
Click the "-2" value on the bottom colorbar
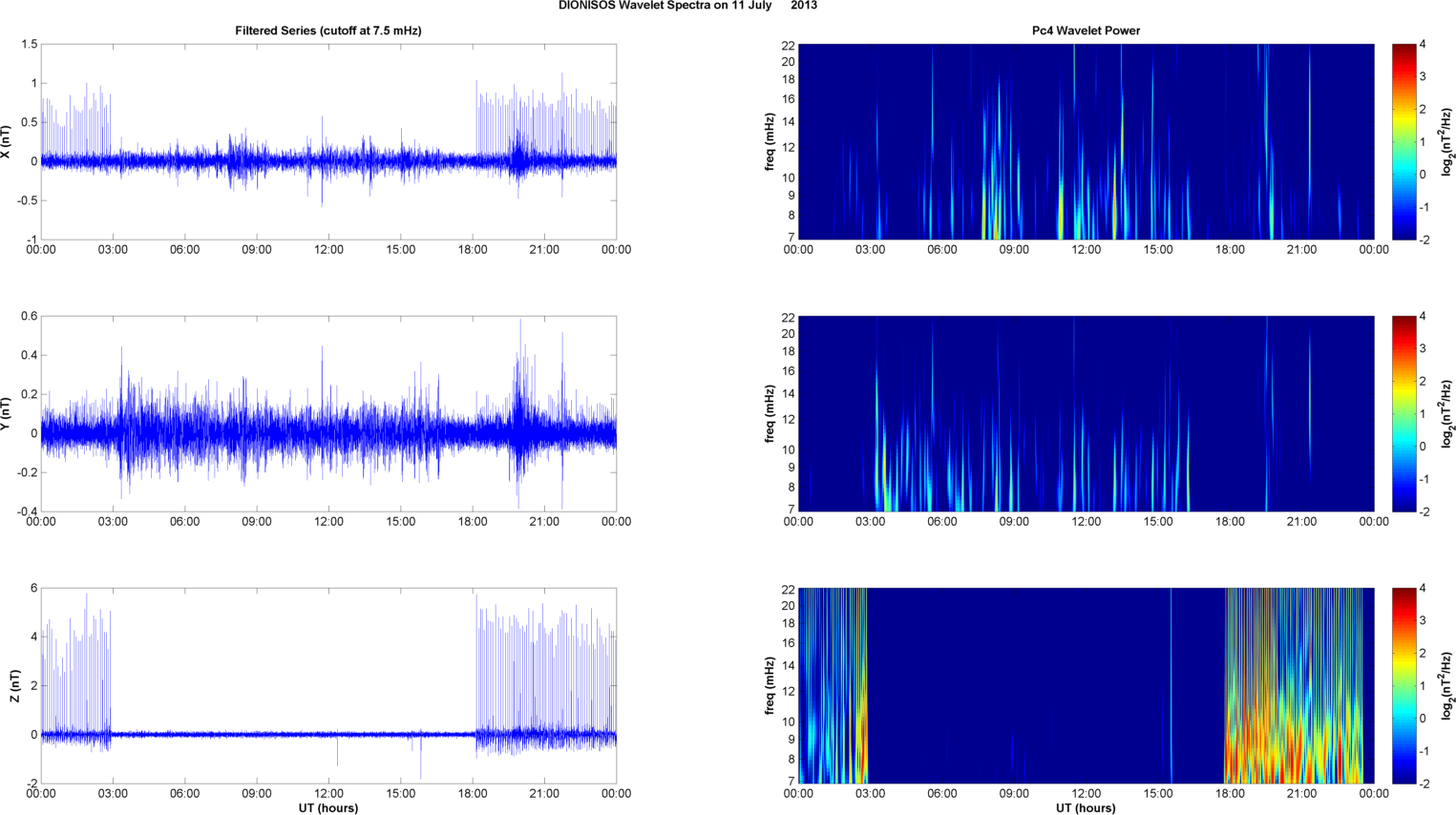coord(1424,784)
